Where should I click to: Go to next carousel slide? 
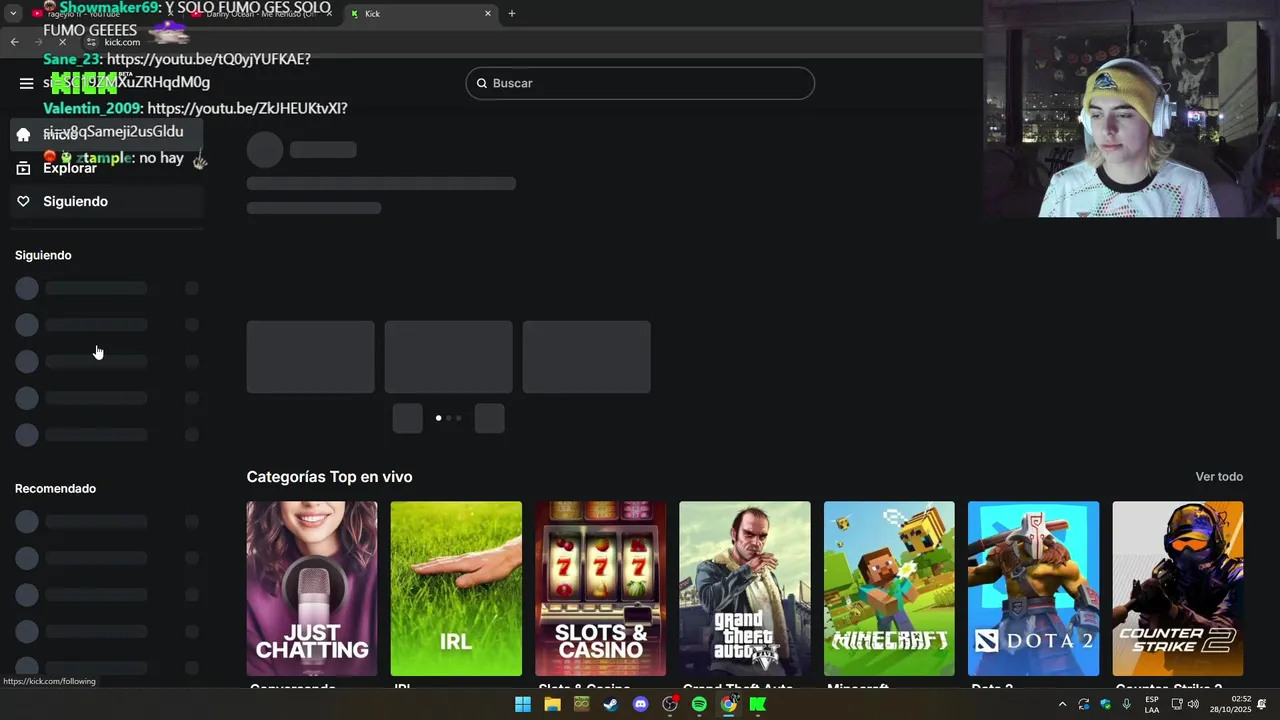[489, 418]
